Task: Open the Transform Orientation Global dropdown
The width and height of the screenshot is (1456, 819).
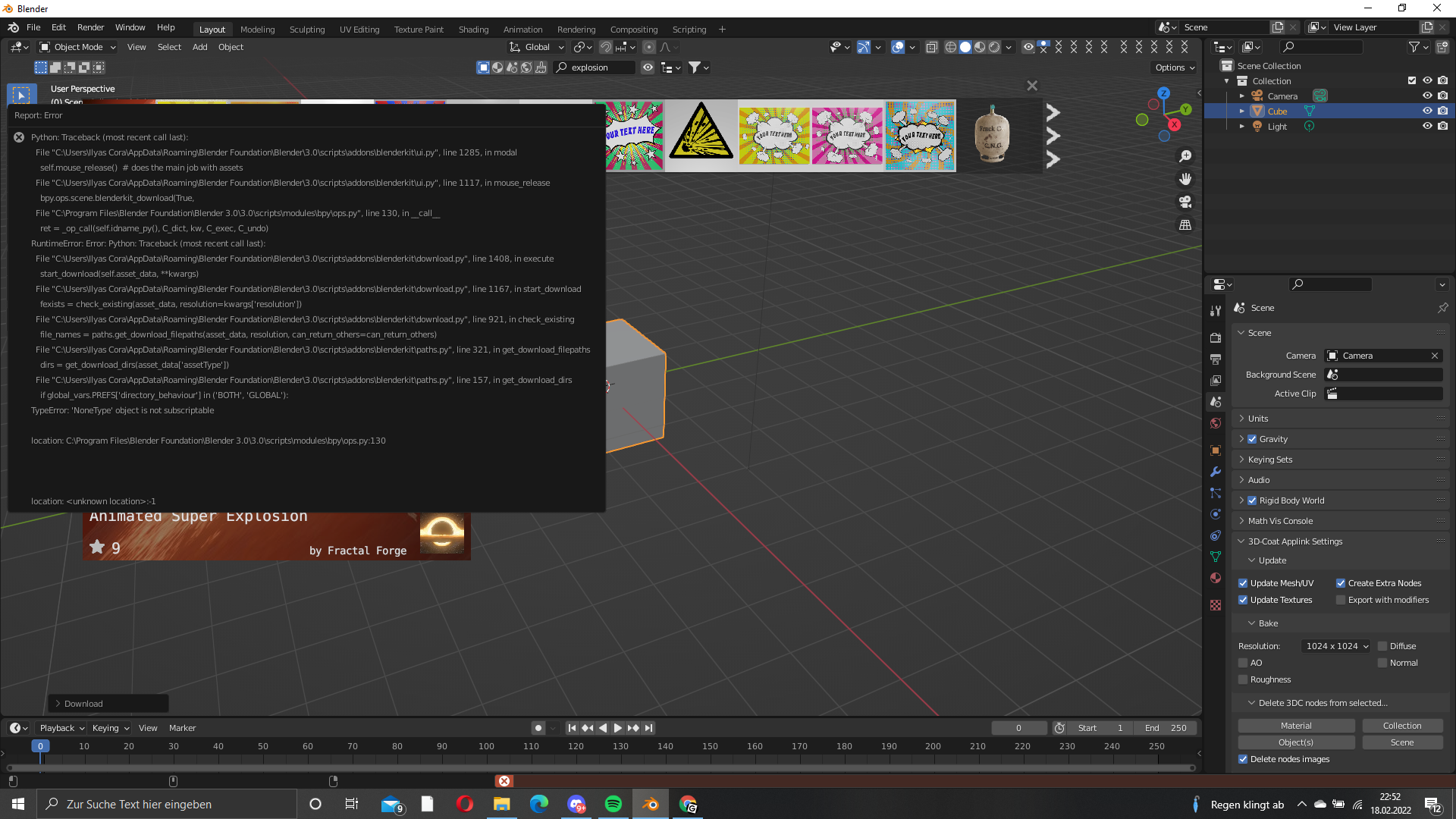Action: [x=536, y=47]
